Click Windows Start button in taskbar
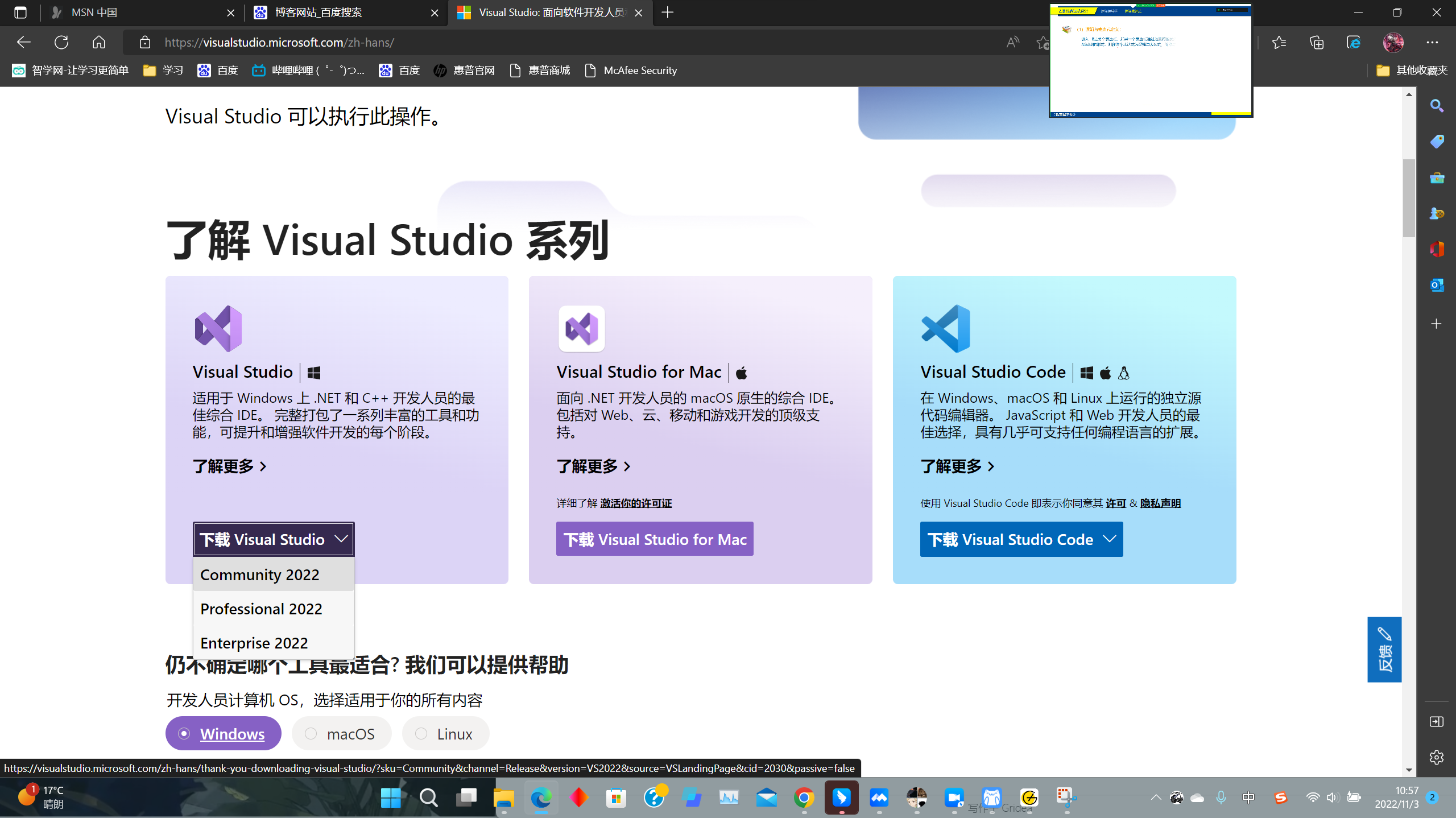 click(391, 798)
